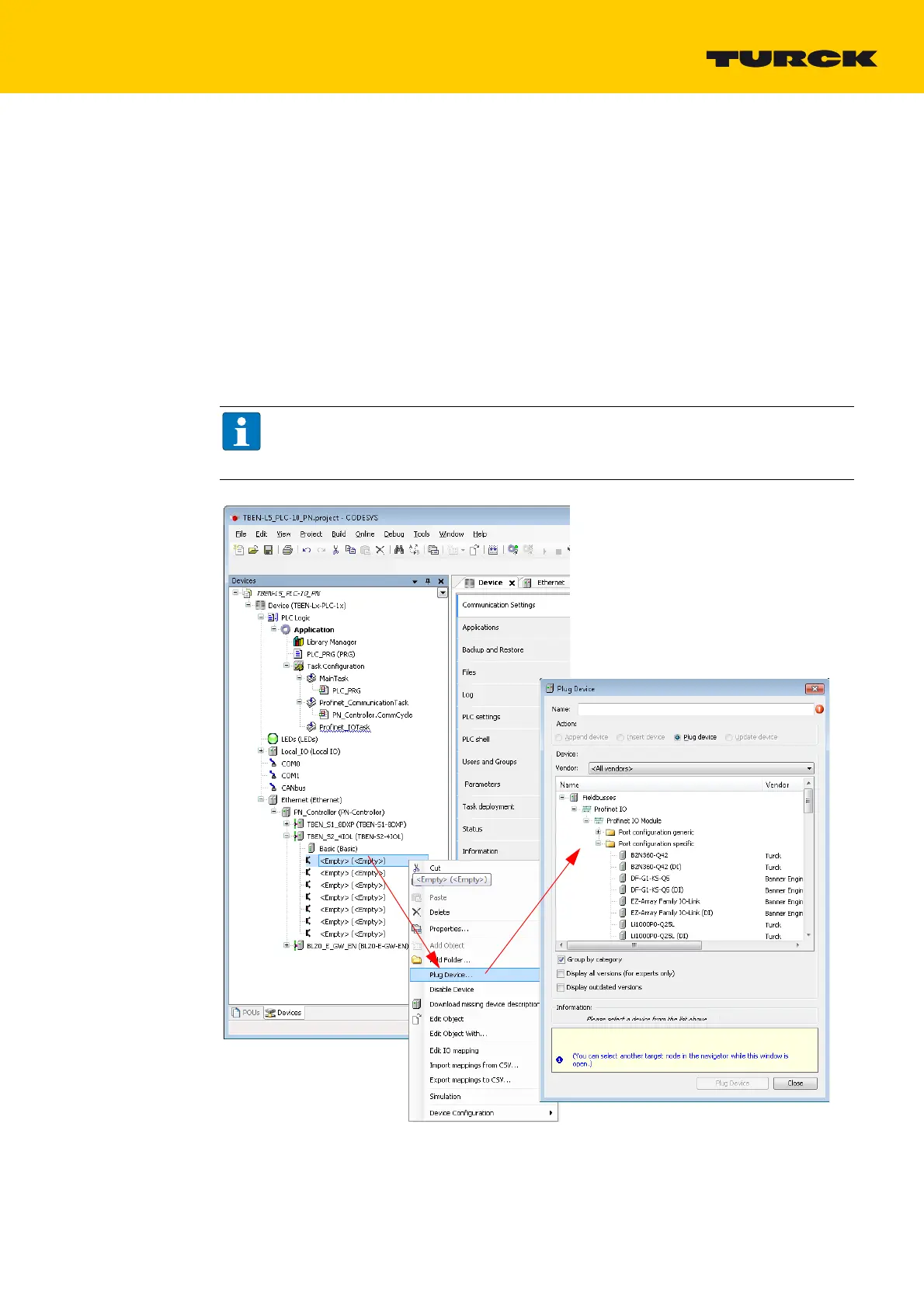Click the Save floppy disk icon

point(268,550)
